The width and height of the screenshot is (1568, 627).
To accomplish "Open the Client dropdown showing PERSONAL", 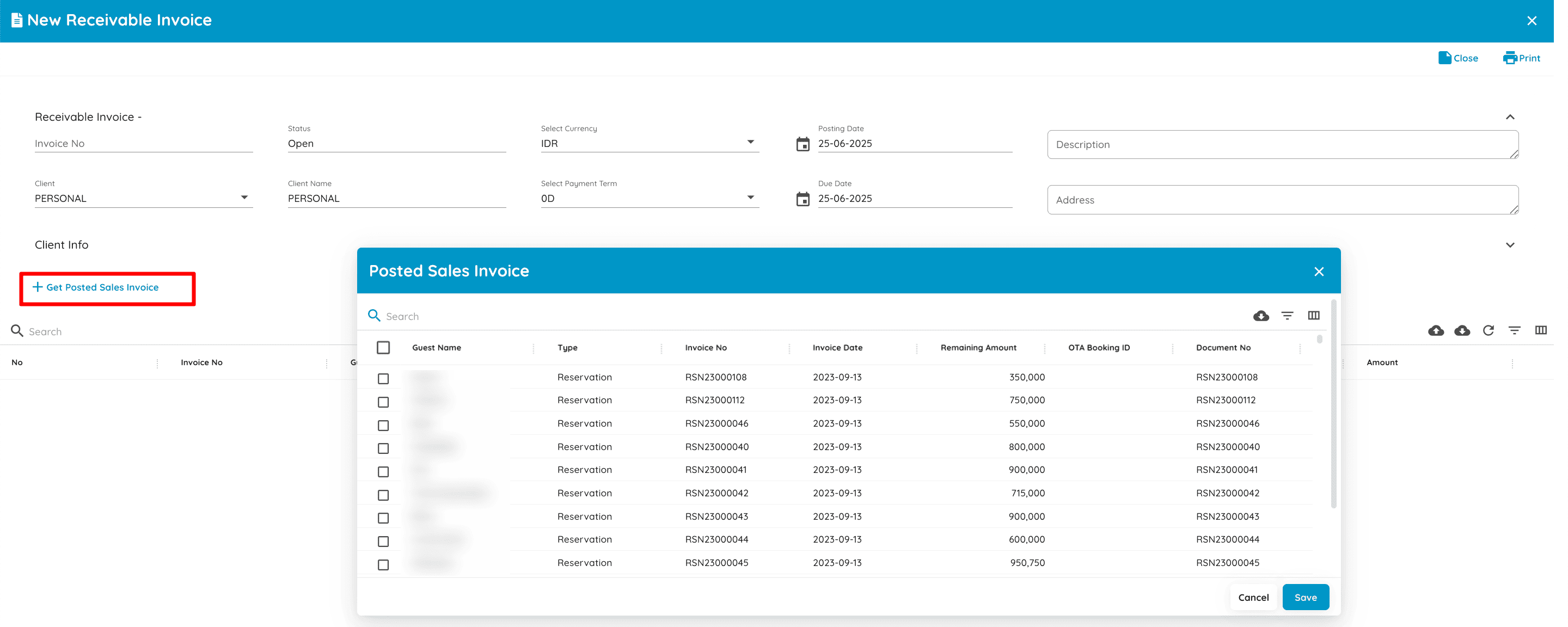I will point(143,199).
